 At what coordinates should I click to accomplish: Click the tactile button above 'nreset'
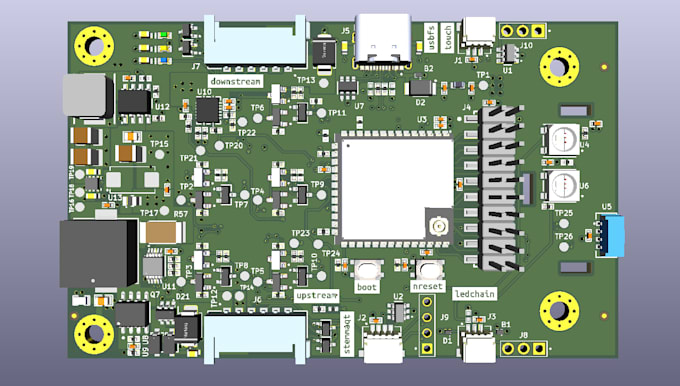(429, 270)
